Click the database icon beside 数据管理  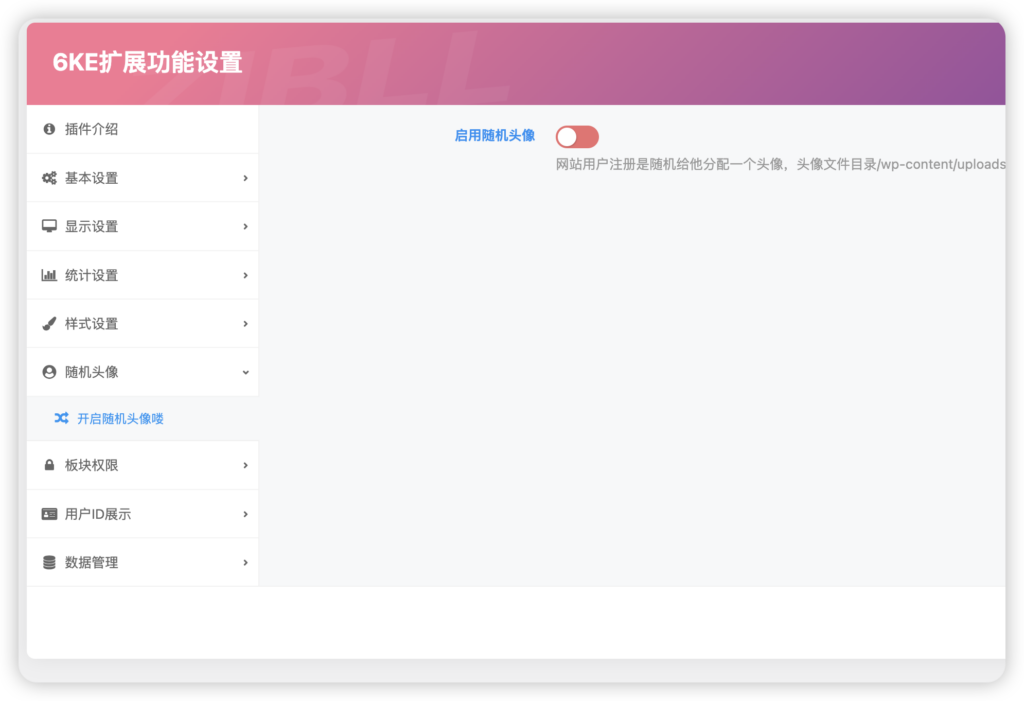[49, 562]
